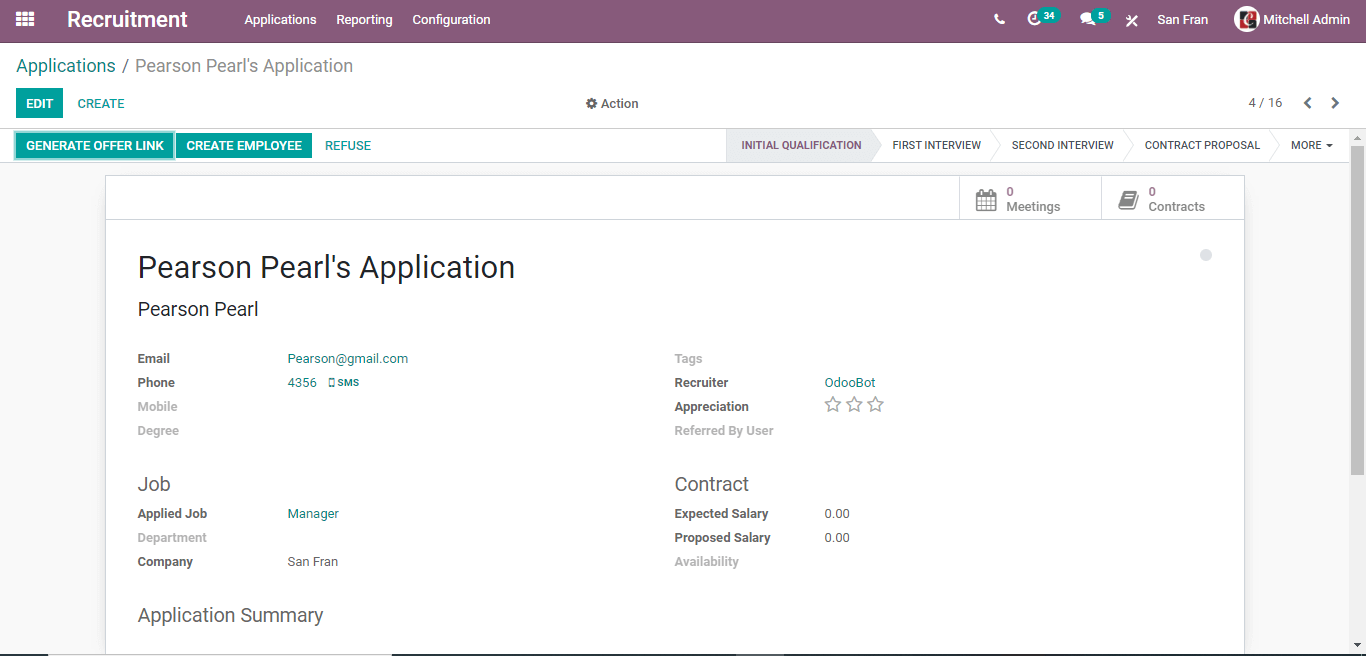
Task: Open Contracts book icon
Action: click(x=1128, y=199)
